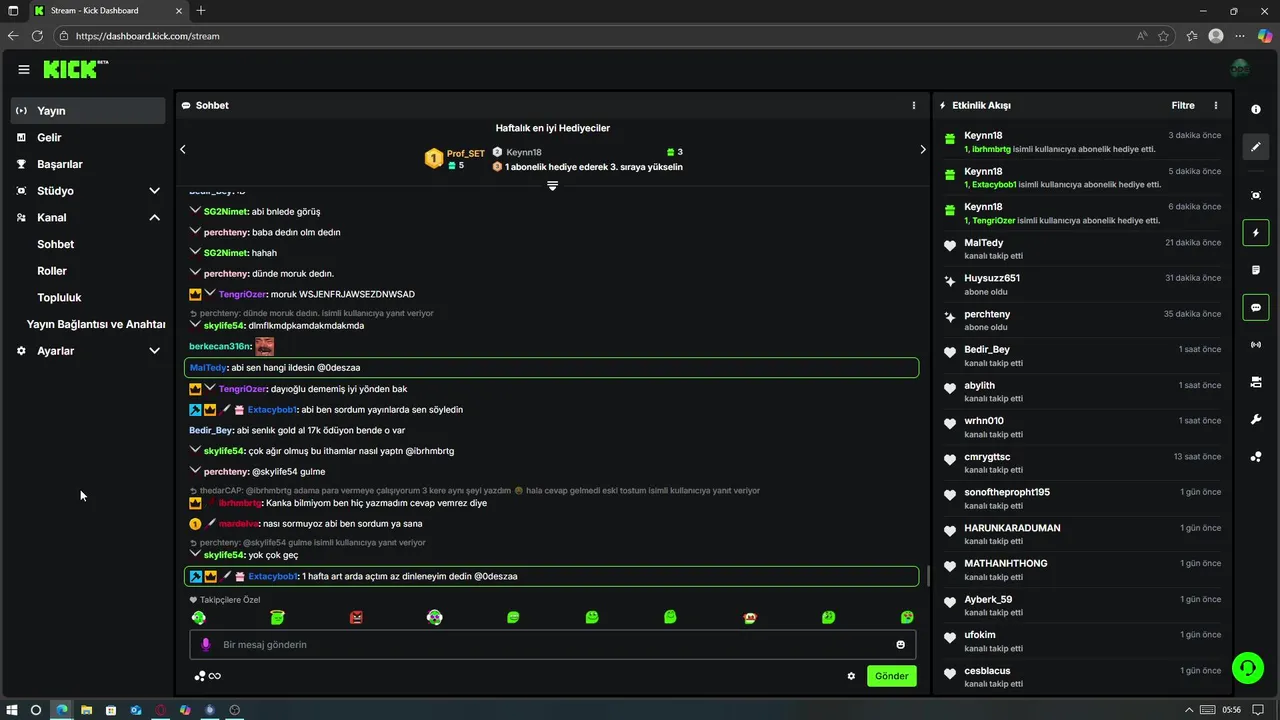Collapse the weekly gifters banner
This screenshot has height=720, width=1280.
point(552,187)
